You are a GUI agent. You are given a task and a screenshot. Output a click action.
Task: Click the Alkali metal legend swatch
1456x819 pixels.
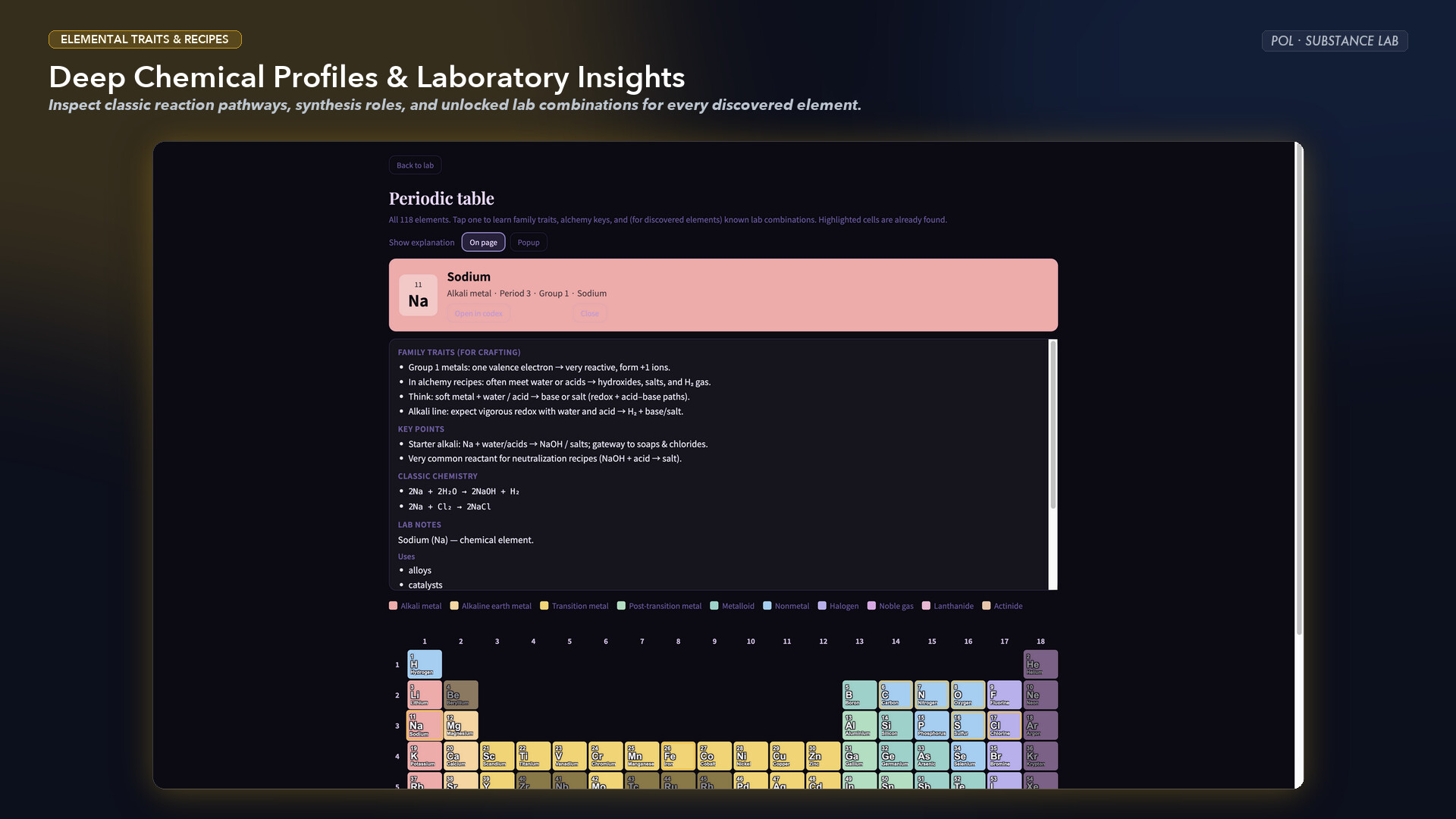click(x=393, y=605)
